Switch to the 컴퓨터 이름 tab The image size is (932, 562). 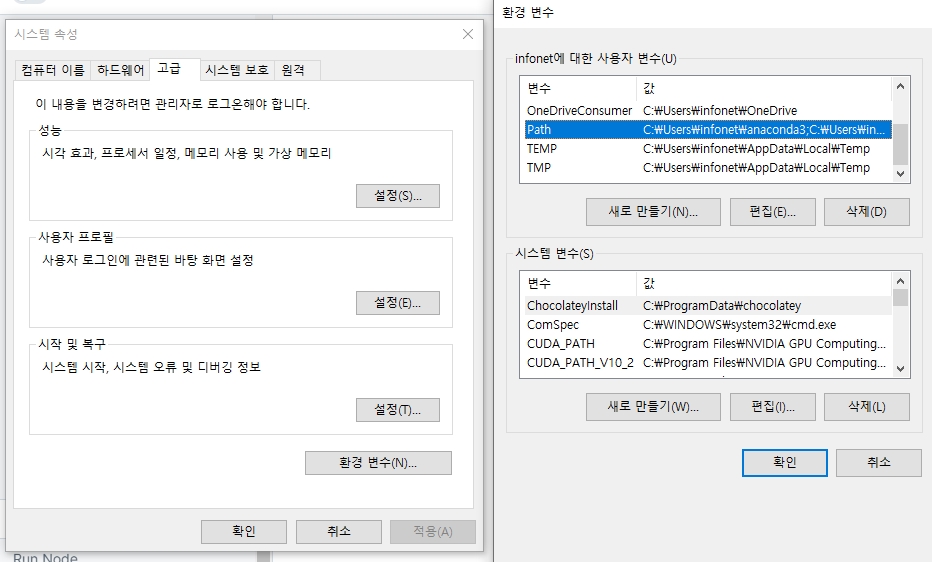click(x=52, y=70)
